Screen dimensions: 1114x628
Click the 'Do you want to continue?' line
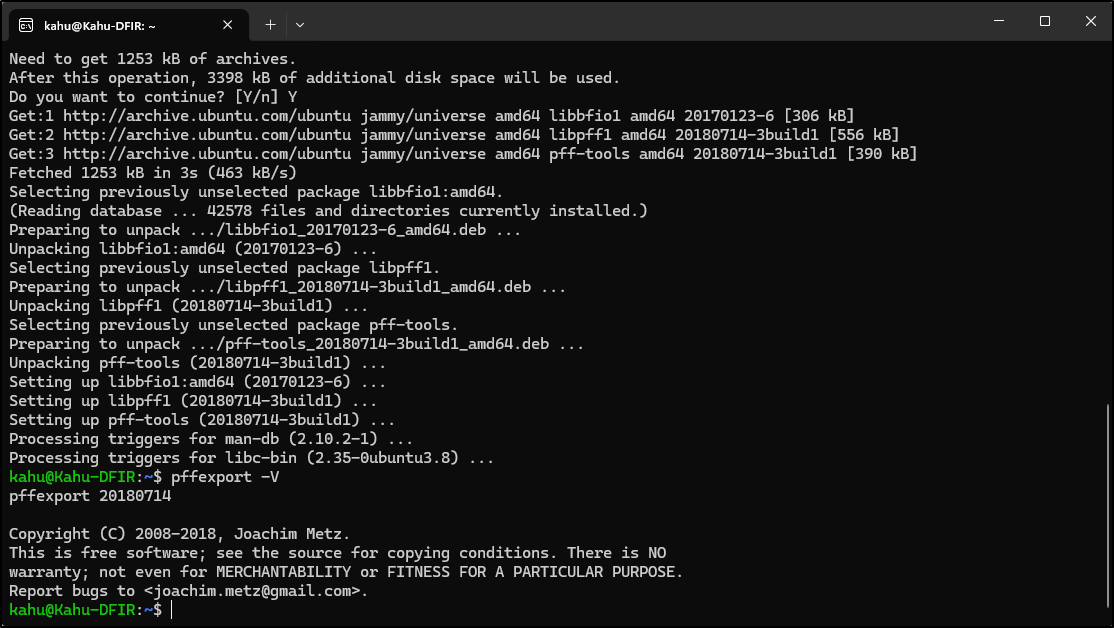pos(153,97)
